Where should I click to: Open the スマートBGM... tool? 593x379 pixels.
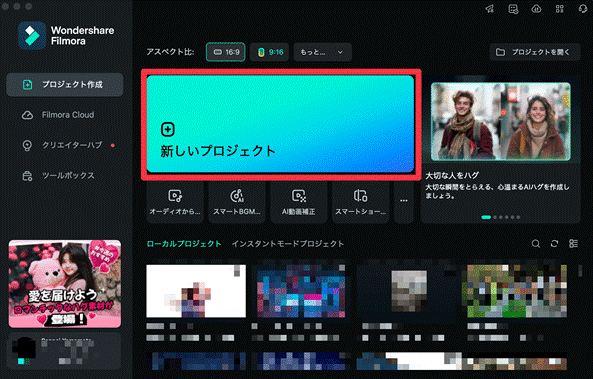pyautogui.click(x=237, y=202)
